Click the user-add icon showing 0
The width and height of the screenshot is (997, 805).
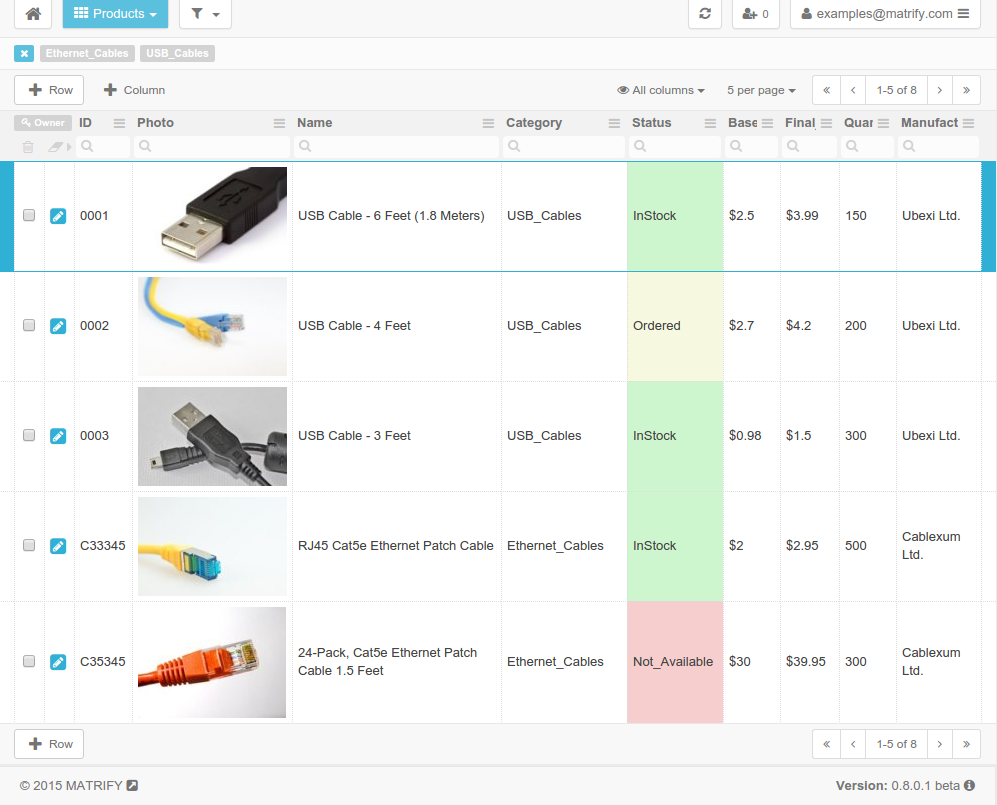pos(755,14)
